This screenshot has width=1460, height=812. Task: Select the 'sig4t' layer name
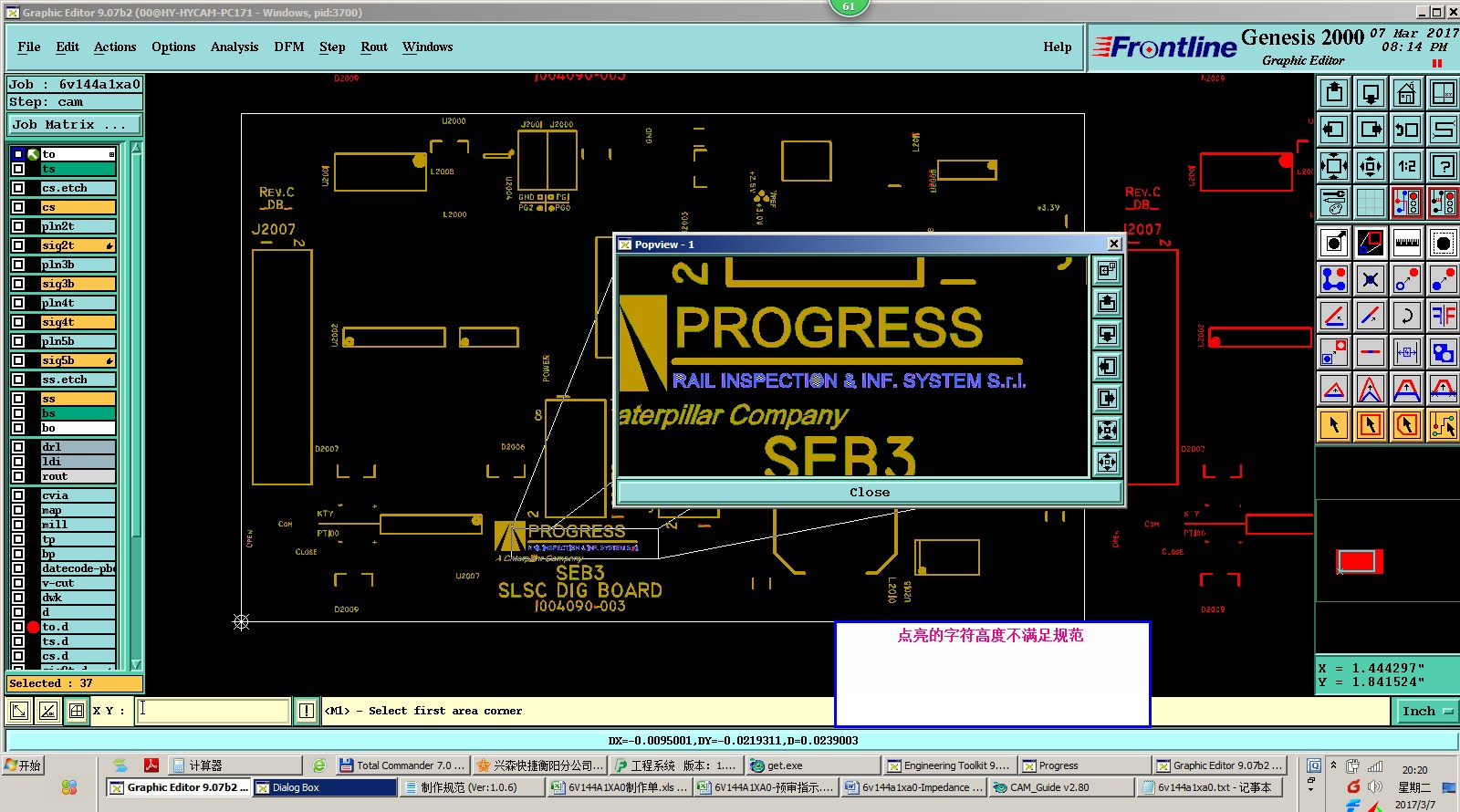(78, 322)
